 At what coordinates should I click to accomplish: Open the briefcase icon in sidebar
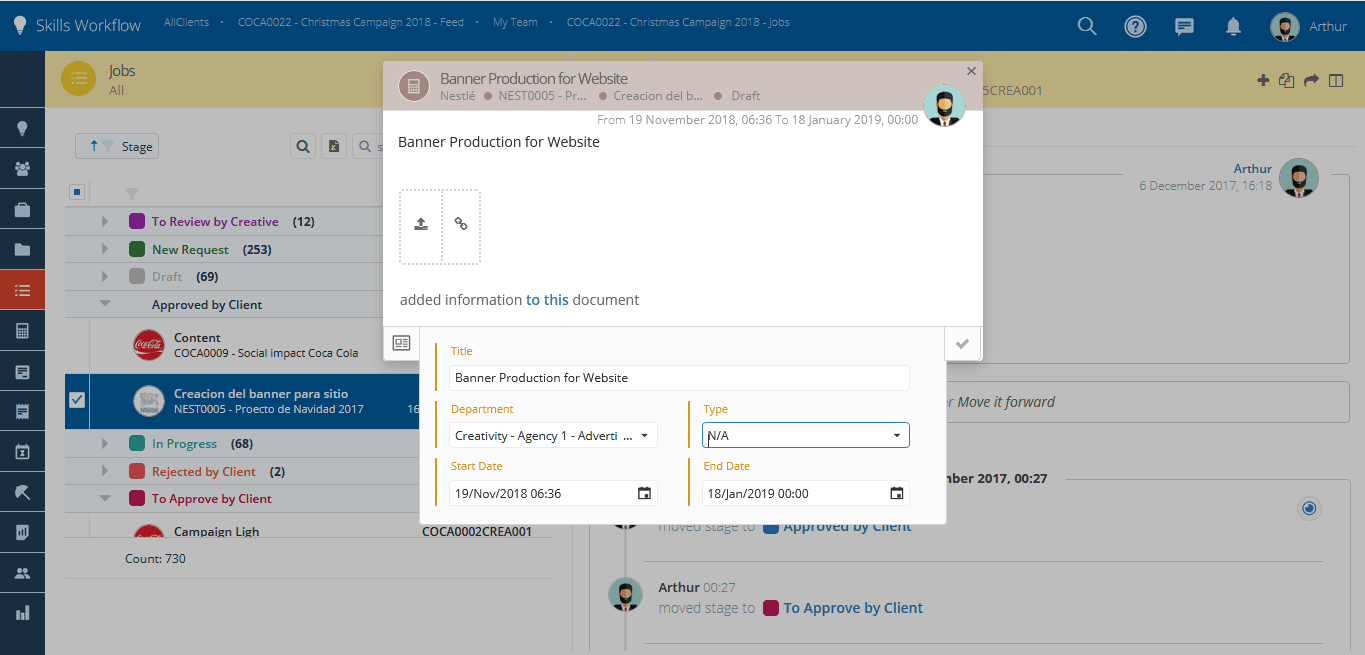coord(22,210)
